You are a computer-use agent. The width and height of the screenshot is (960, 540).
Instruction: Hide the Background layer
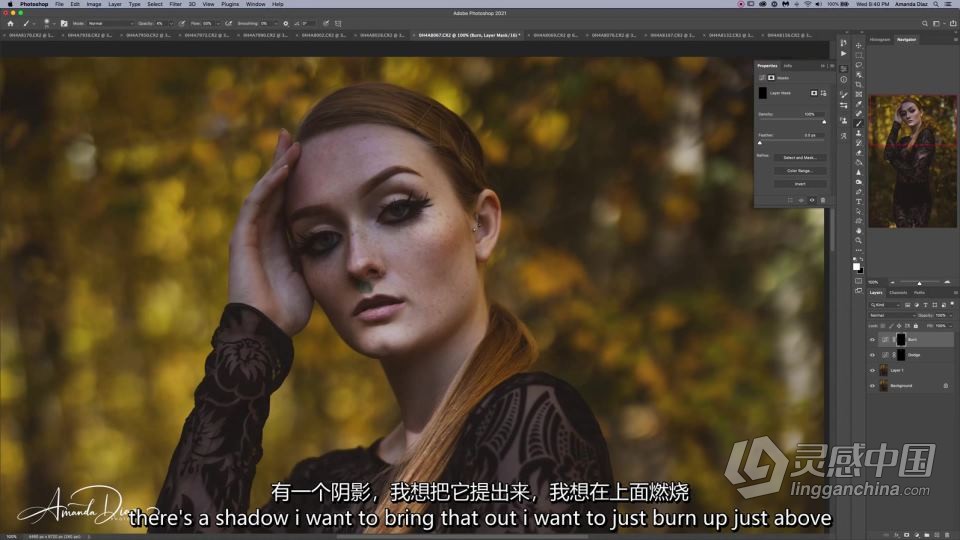[872, 385]
